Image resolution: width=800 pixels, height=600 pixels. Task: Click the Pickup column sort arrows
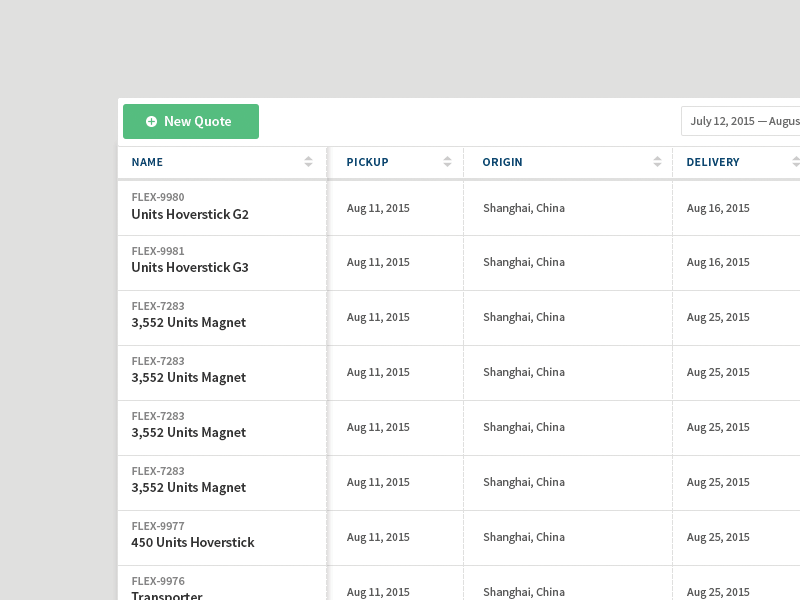447,162
